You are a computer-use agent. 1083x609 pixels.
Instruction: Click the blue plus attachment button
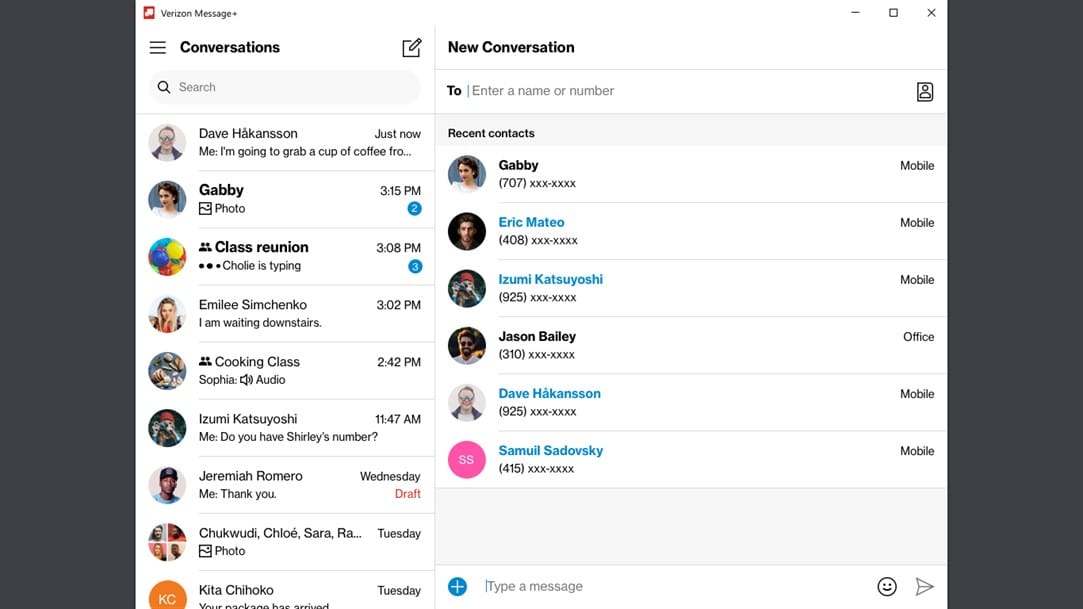pyautogui.click(x=457, y=587)
